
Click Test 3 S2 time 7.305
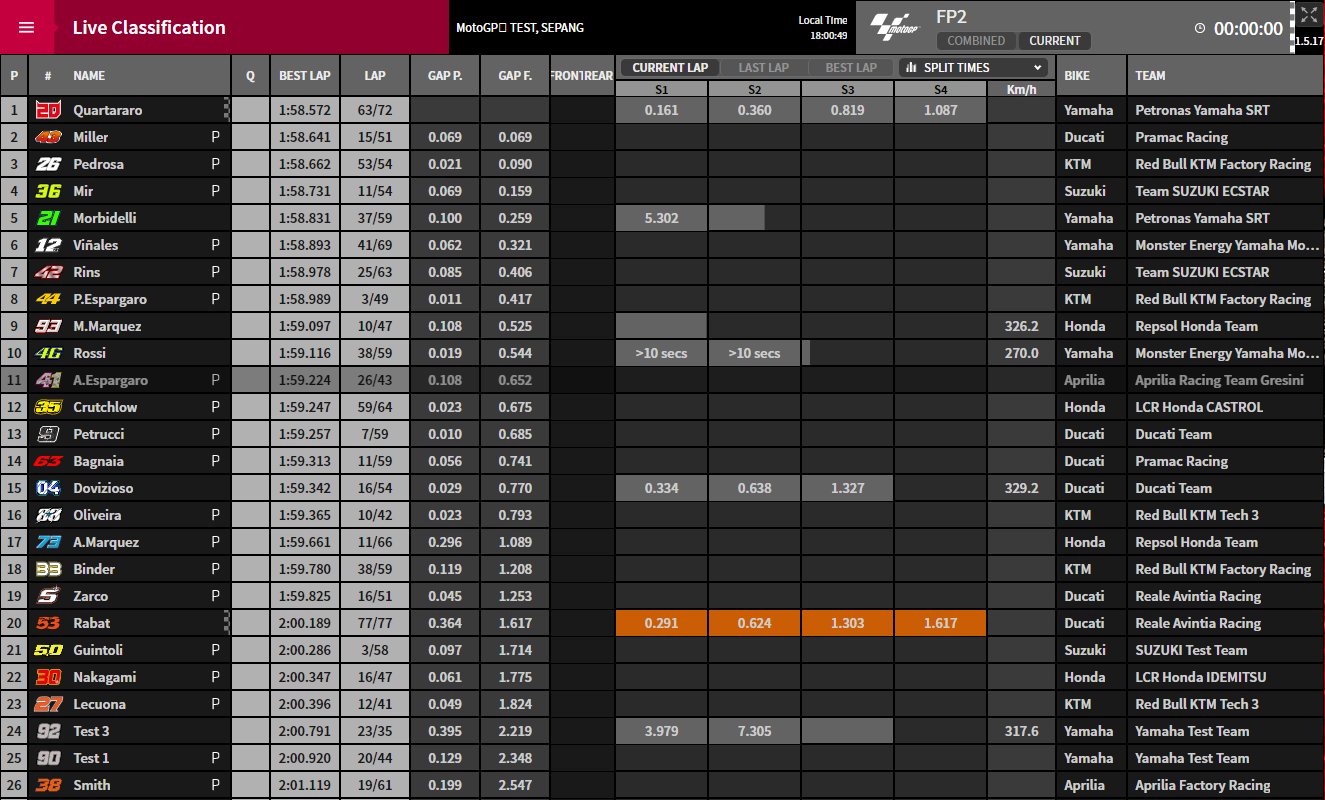pos(754,731)
